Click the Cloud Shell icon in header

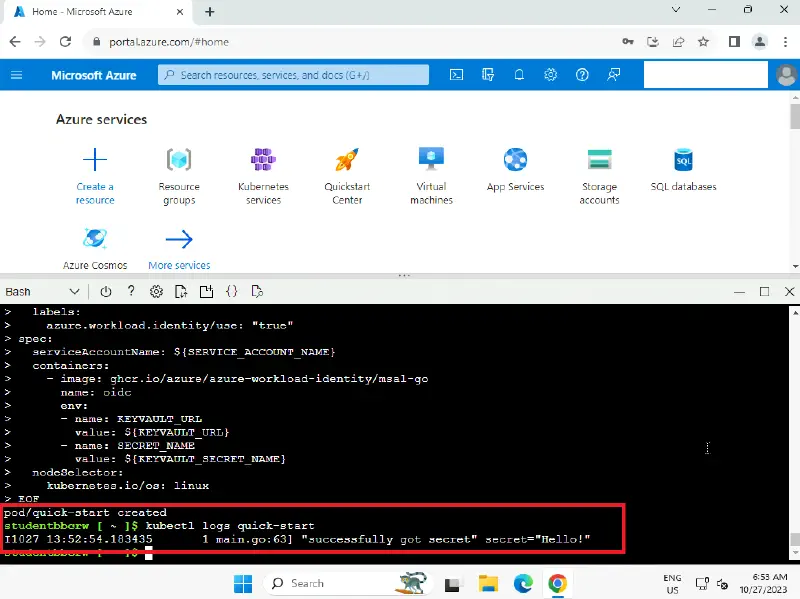[456, 75]
